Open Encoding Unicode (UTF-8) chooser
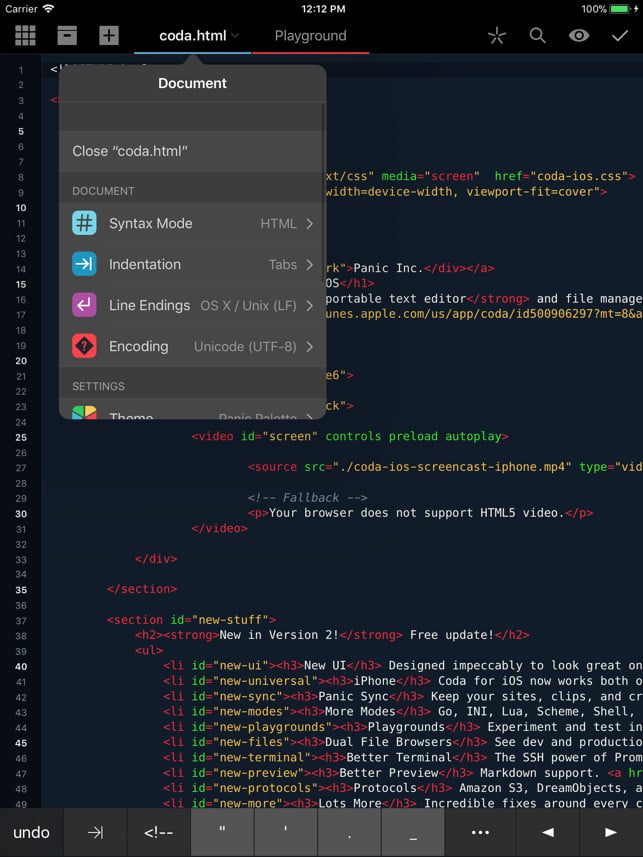This screenshot has width=643, height=857. 254,346
